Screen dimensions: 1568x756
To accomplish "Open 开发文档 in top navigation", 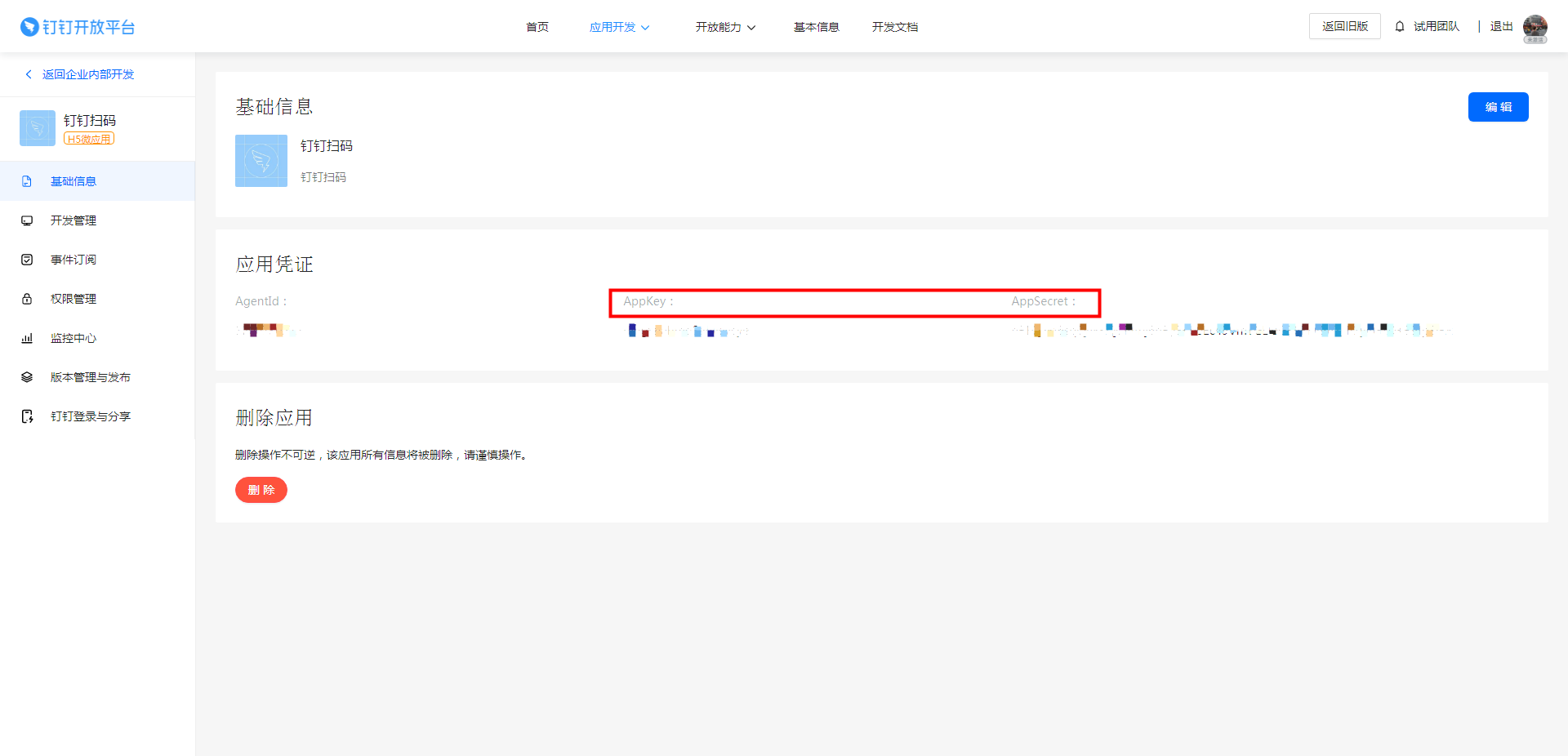I will [x=895, y=27].
